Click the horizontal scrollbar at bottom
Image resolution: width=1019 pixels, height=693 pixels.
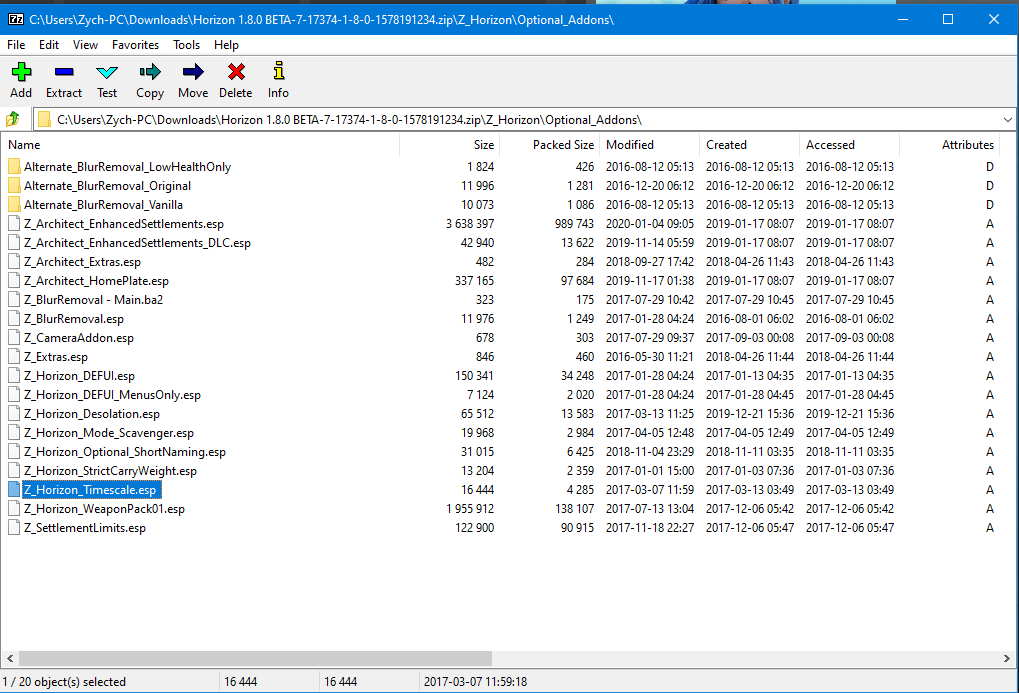click(x=255, y=658)
